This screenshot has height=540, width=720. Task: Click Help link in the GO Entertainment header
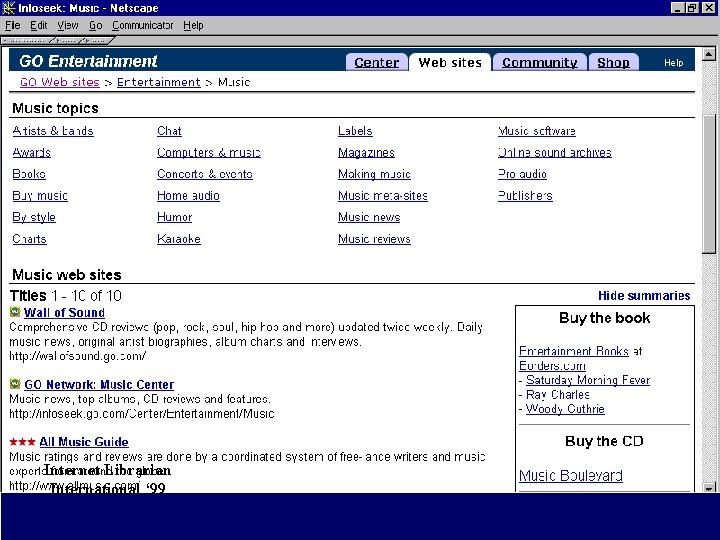[674, 63]
